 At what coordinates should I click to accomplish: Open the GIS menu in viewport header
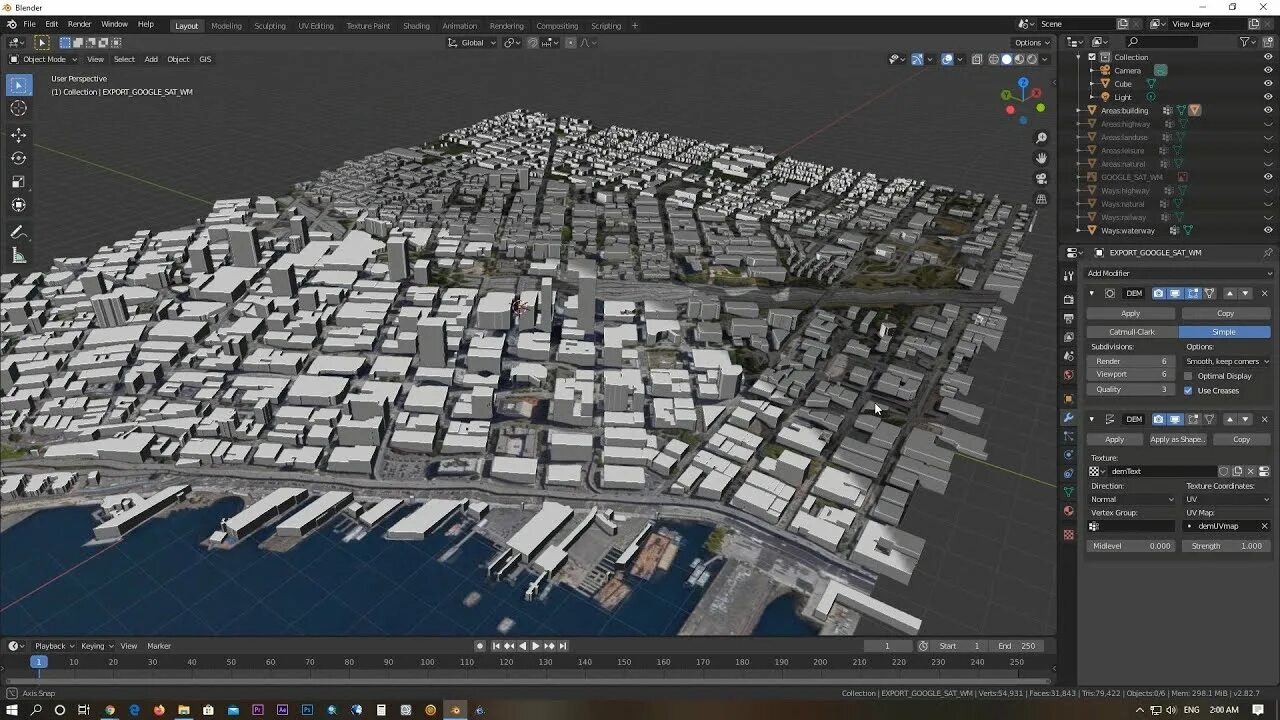point(205,59)
